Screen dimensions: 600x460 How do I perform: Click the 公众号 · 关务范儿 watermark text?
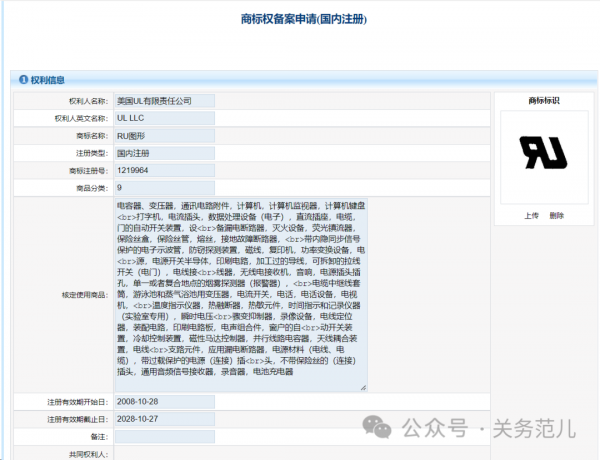tap(490, 429)
